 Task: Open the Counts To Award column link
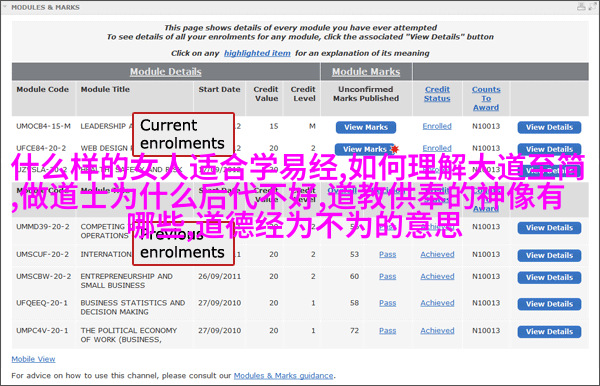click(x=486, y=98)
